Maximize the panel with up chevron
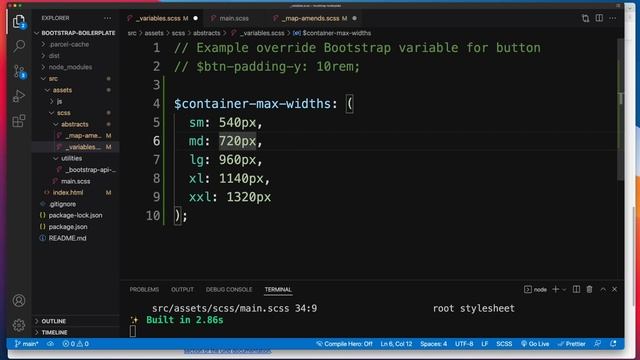The image size is (640, 360). point(603,289)
